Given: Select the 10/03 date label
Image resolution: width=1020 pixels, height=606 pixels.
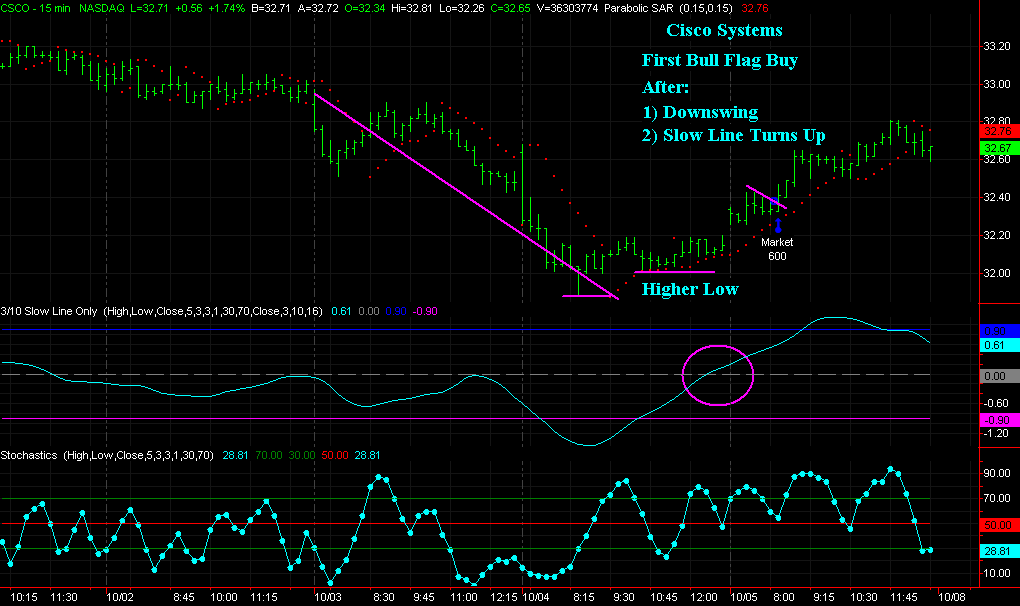Looking at the screenshot, I should (328, 597).
